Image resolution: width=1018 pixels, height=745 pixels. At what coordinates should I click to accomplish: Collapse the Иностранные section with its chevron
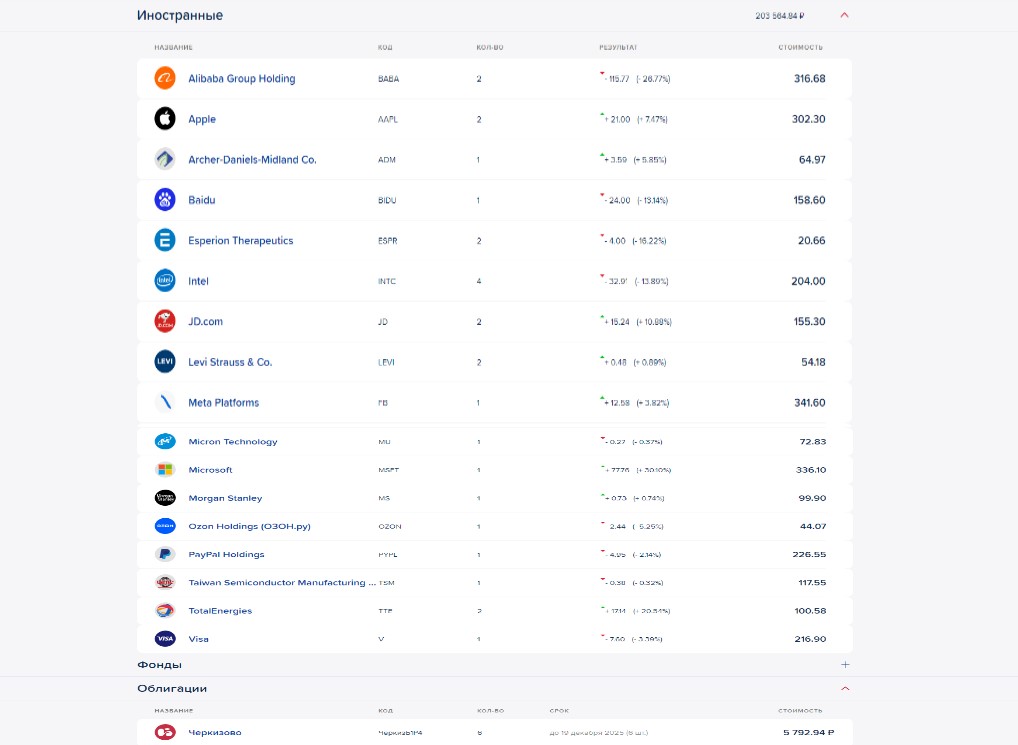coord(844,15)
